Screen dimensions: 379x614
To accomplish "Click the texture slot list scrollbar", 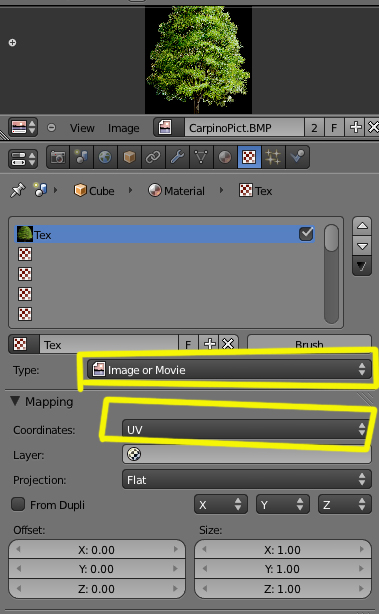I will click(x=331, y=274).
